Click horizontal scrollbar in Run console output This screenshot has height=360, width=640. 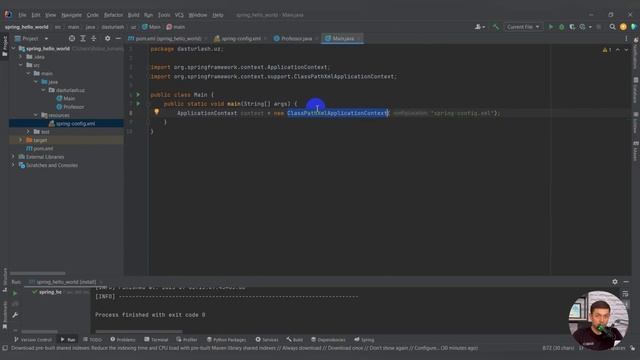coord(139,331)
